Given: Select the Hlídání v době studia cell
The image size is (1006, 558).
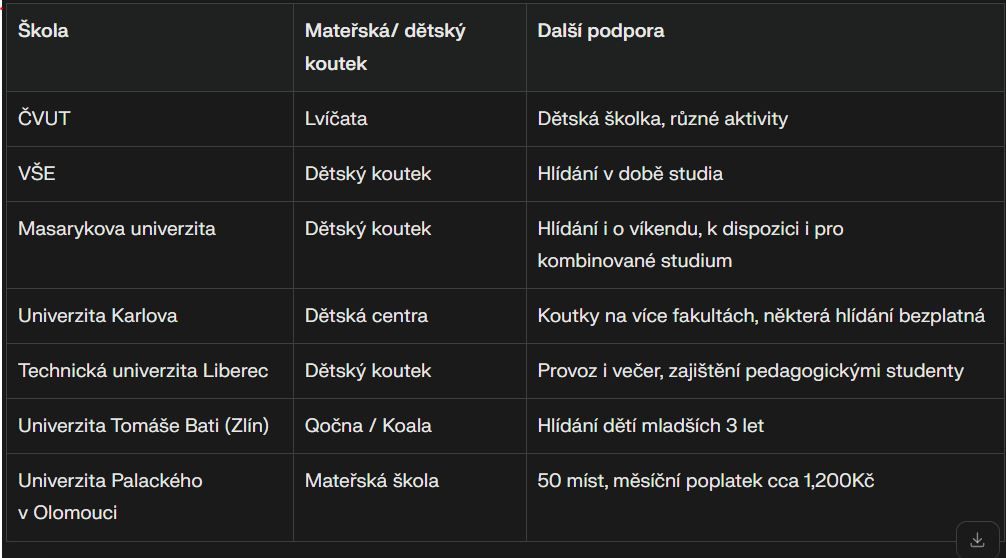Looking at the screenshot, I should 765,174.
